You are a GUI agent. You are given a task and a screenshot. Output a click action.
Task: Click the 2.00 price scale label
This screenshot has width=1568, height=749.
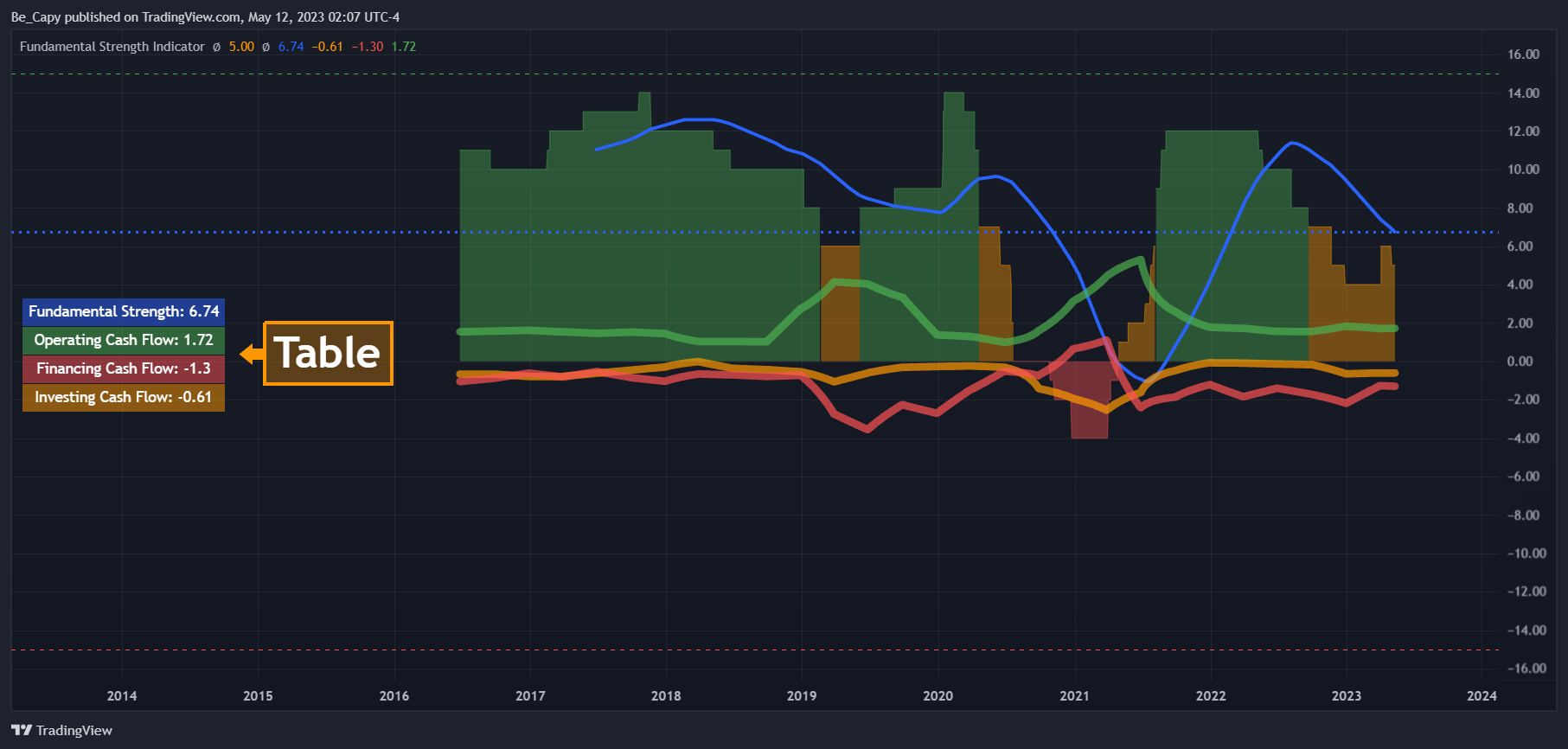click(x=1520, y=323)
